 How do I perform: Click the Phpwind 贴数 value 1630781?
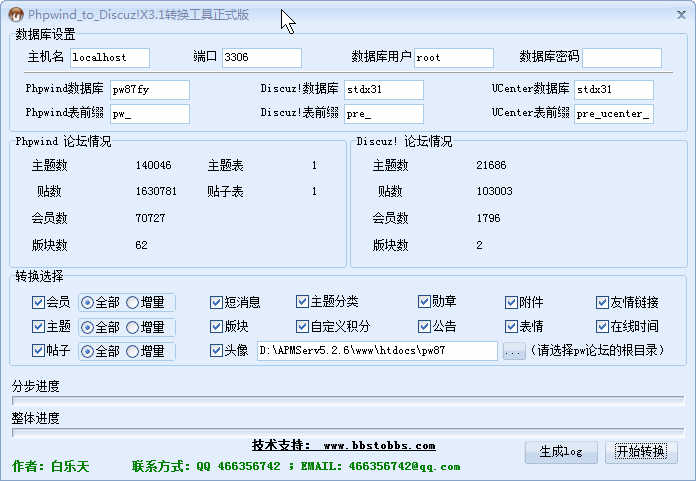(156, 191)
